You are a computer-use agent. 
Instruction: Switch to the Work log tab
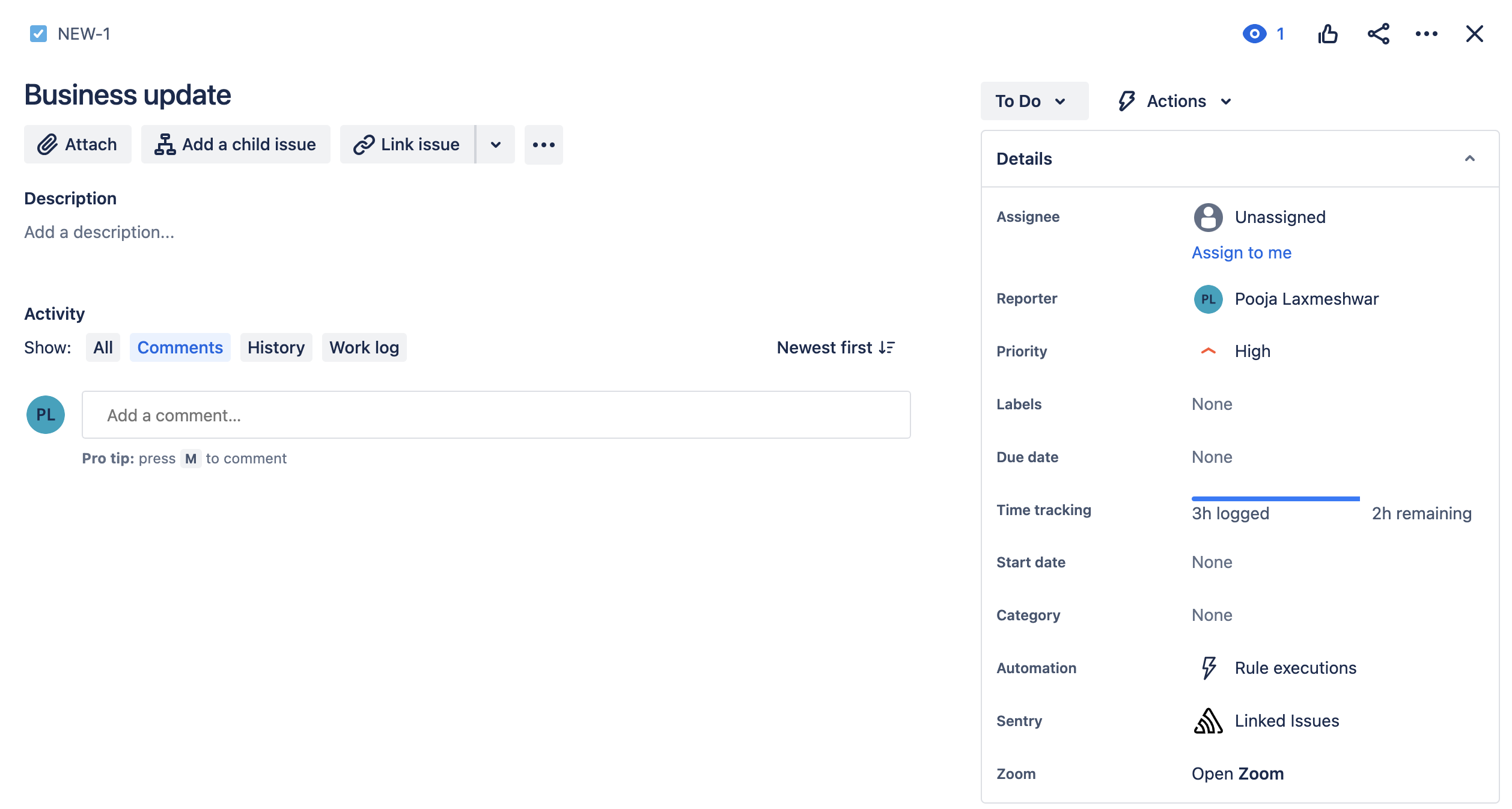(364, 347)
